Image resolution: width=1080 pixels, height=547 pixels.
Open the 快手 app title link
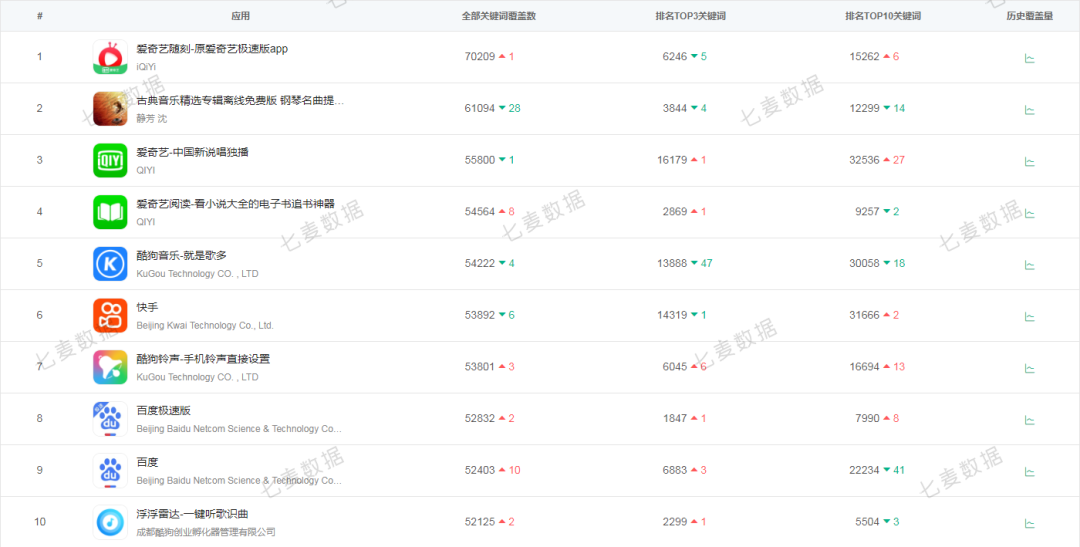147,307
